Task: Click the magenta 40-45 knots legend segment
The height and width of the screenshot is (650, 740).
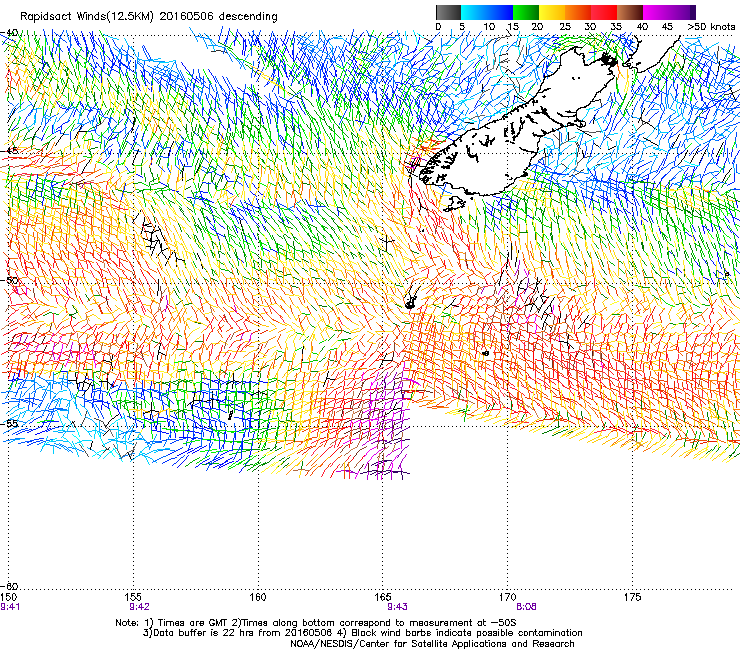Action: point(656,12)
